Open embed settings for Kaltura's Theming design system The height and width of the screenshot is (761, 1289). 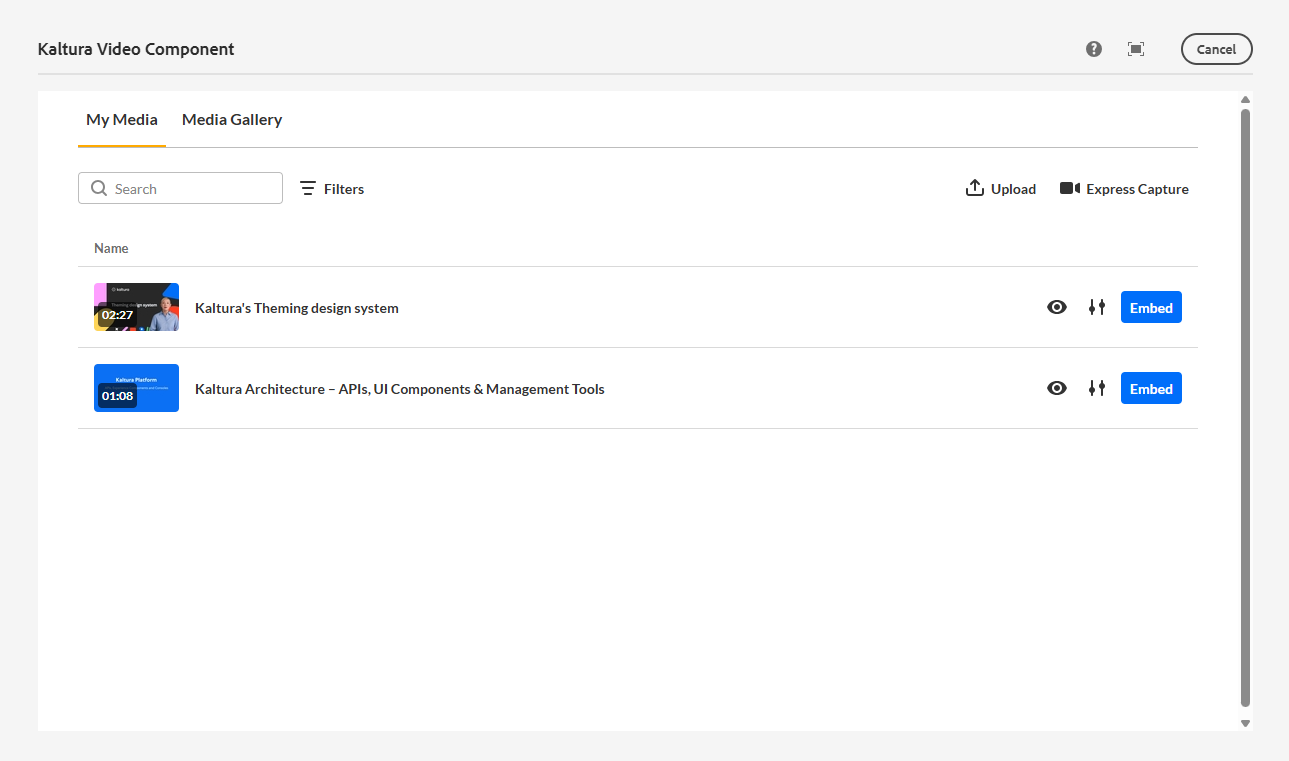point(1097,308)
